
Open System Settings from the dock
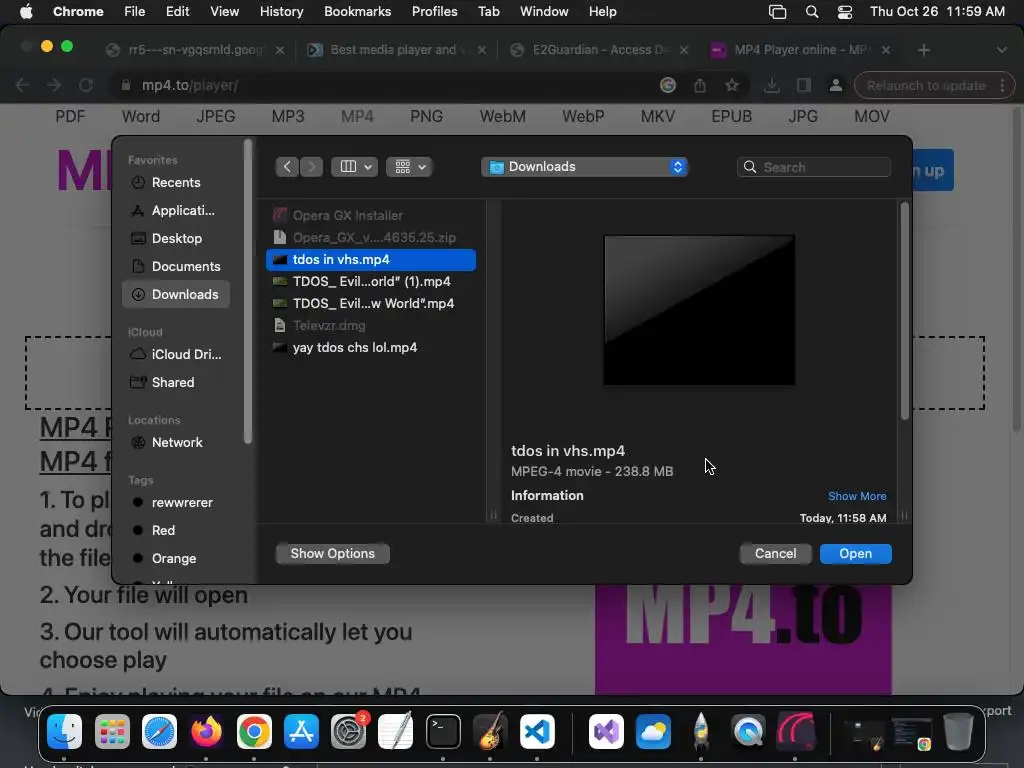tap(349, 731)
